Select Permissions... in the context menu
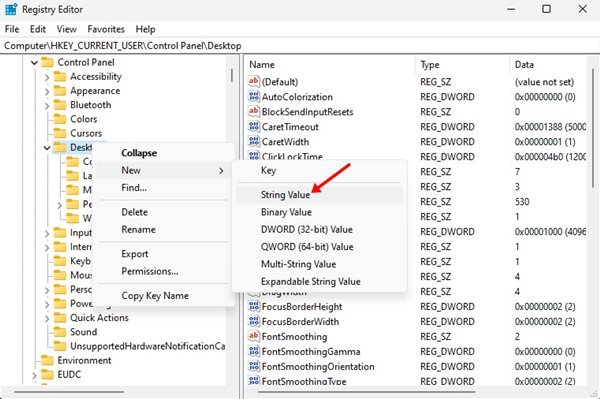 (x=163, y=271)
